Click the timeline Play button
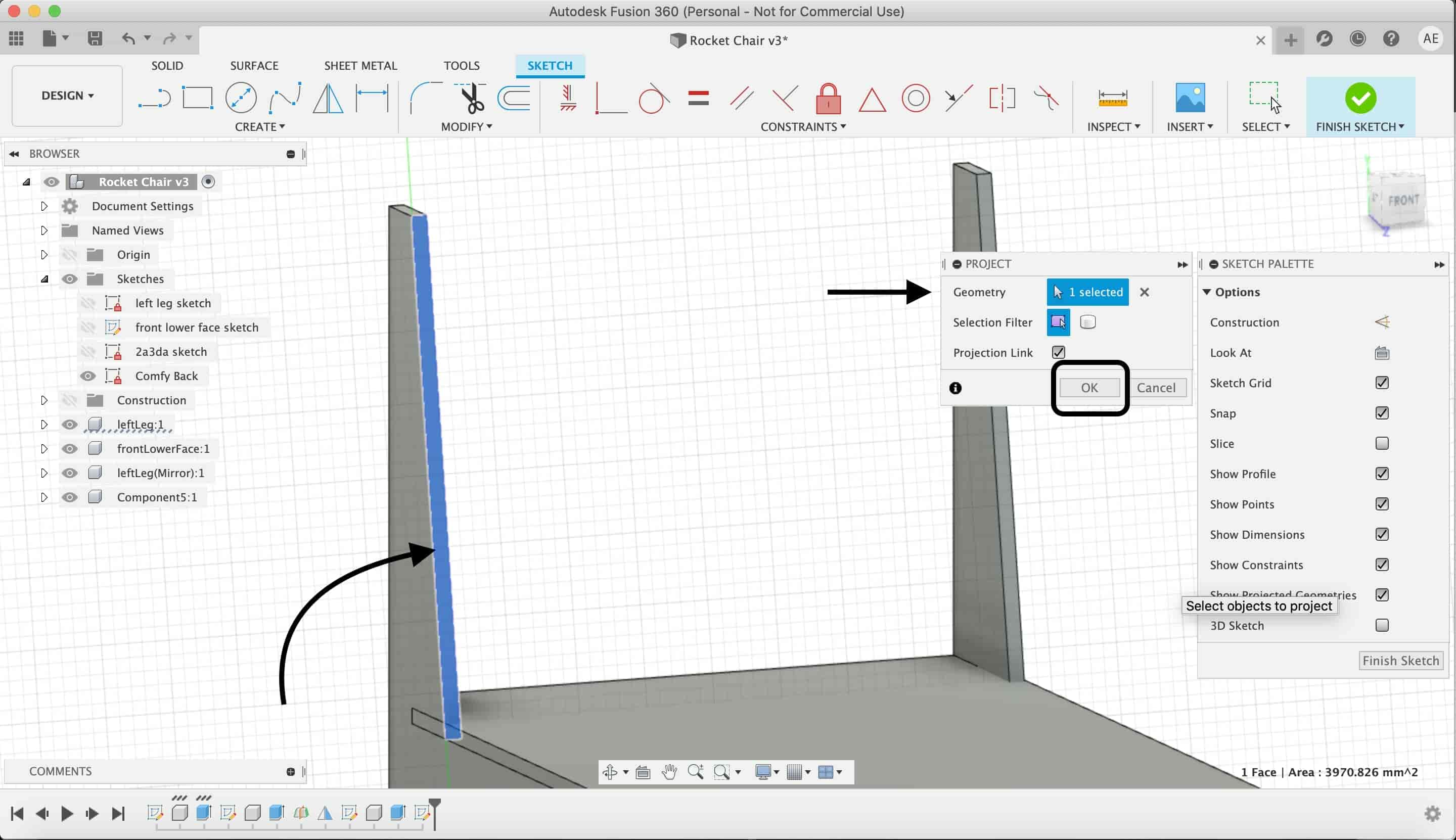The image size is (1456, 840). tap(66, 813)
